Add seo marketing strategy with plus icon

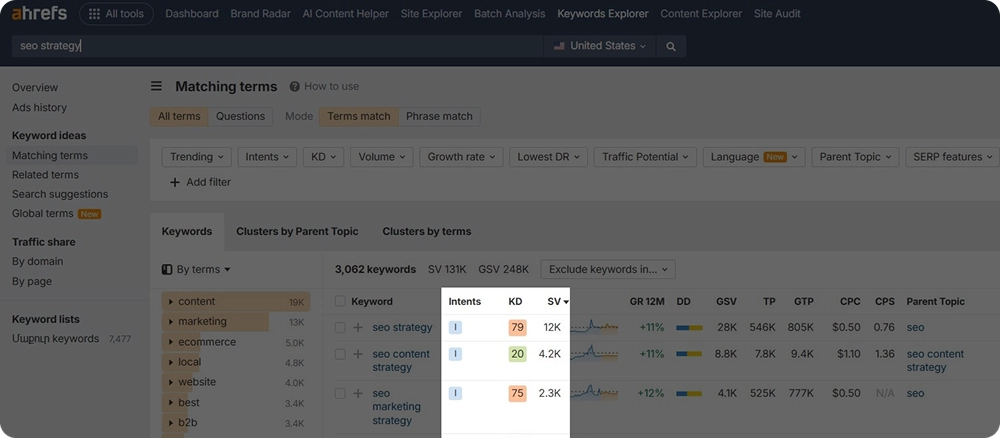tap(358, 393)
